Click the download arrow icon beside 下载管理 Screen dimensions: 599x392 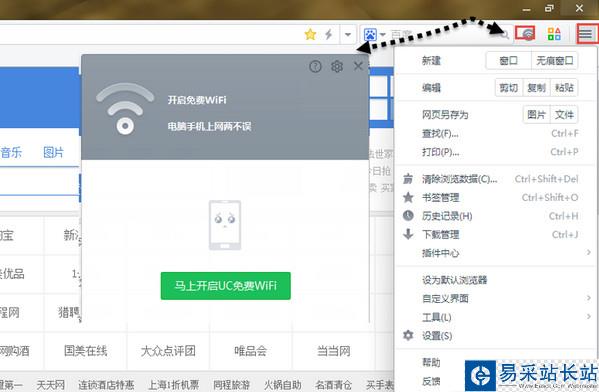point(408,234)
